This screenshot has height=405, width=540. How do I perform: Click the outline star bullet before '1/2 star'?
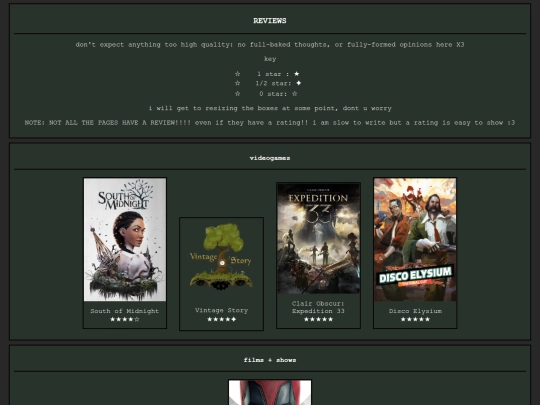pos(237,83)
